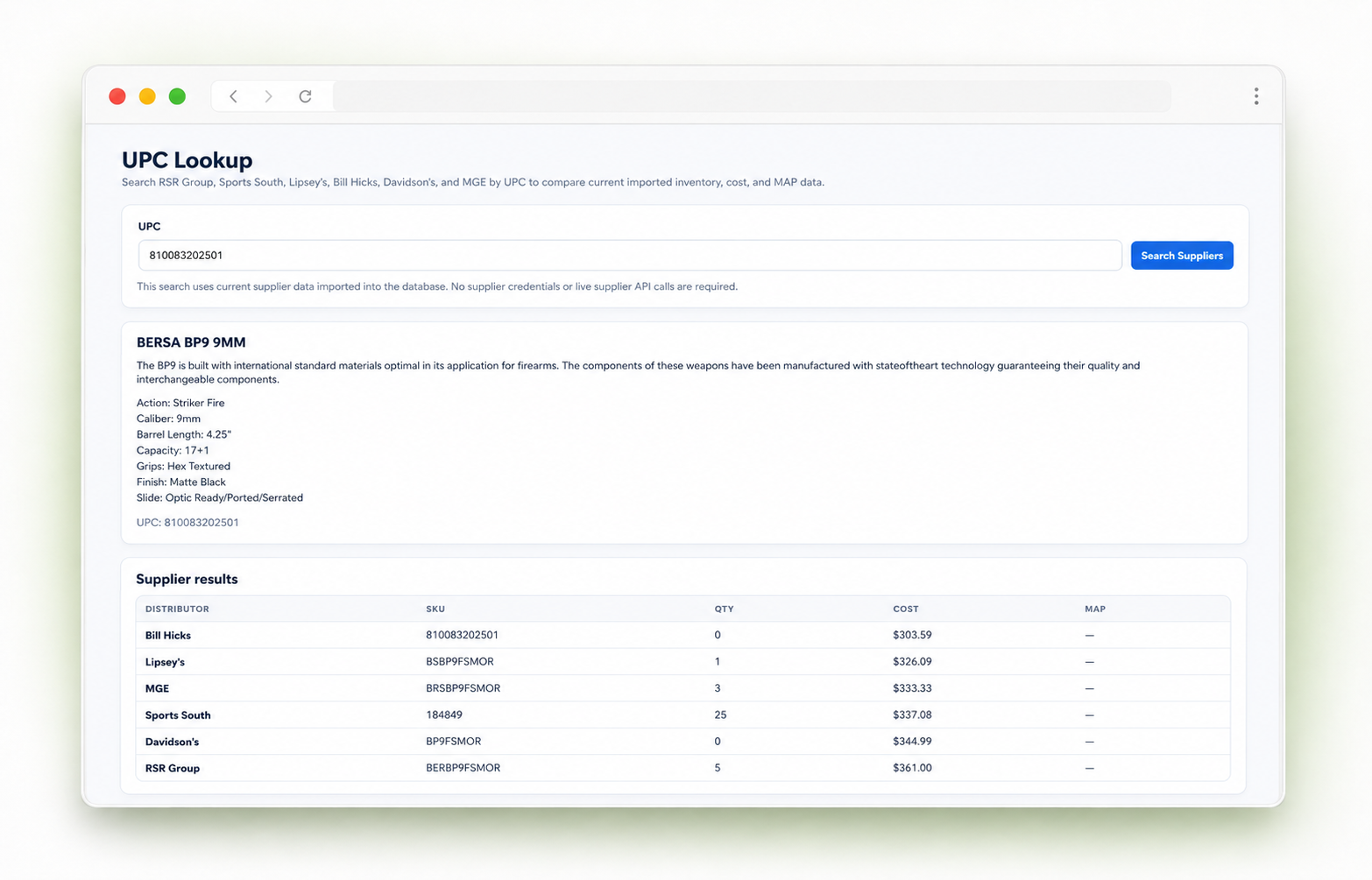The width and height of the screenshot is (1372, 880).
Task: Click the browser address bar
Action: pyautogui.click(x=752, y=96)
